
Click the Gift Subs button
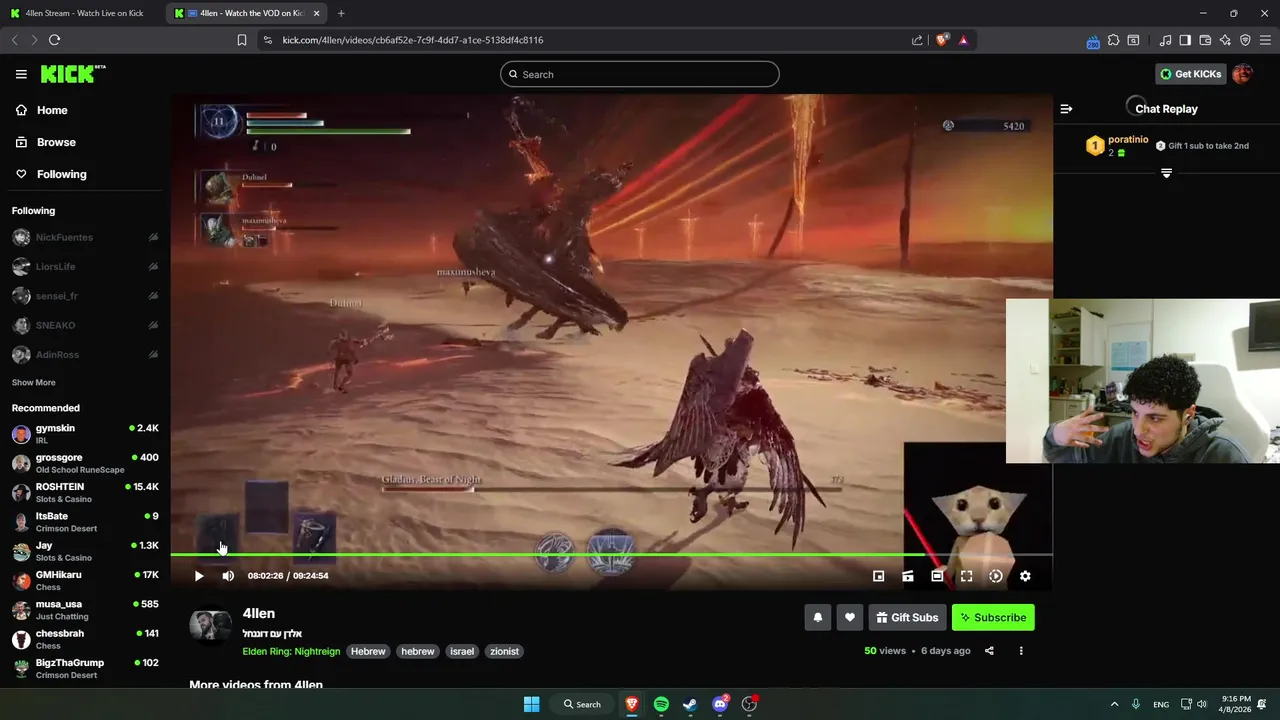[907, 617]
